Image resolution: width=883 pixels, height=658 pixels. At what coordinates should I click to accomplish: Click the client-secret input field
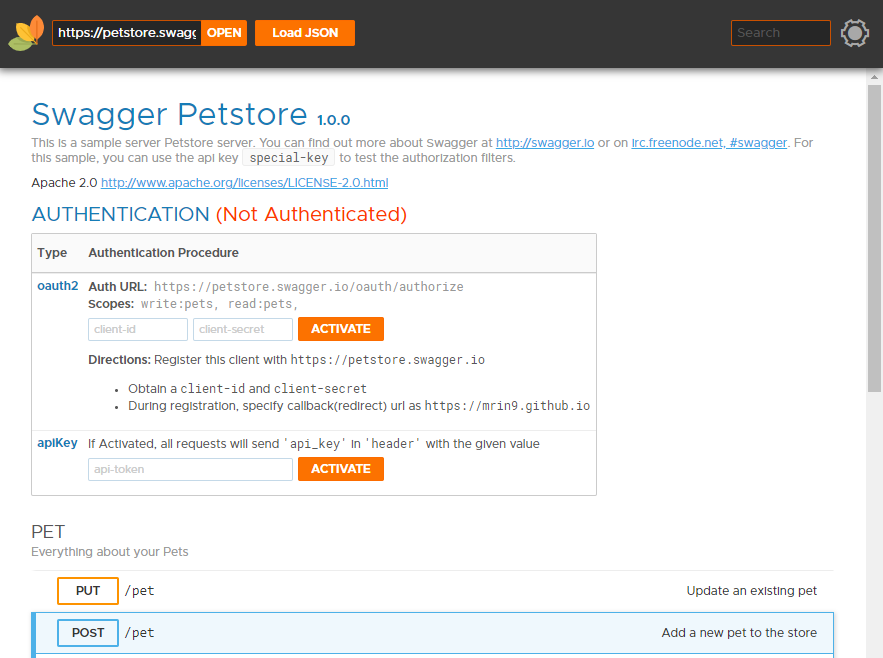[x=243, y=329]
